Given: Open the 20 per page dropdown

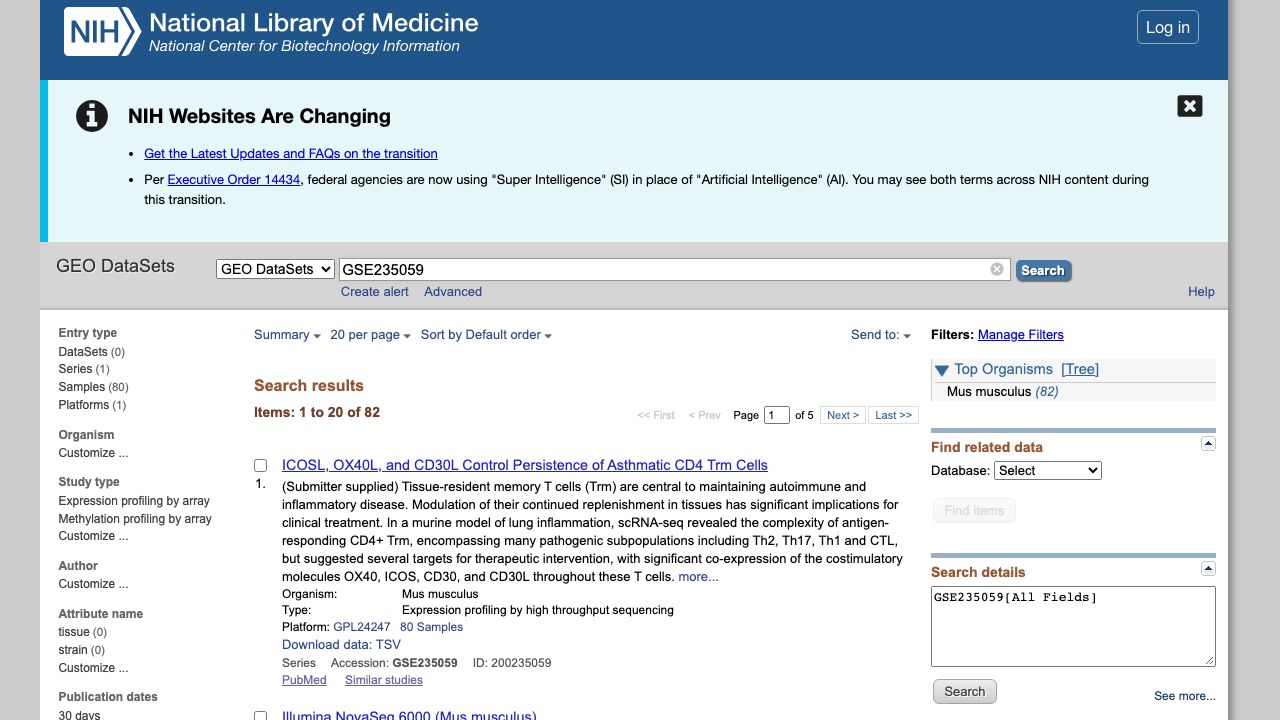Looking at the screenshot, I should (370, 335).
